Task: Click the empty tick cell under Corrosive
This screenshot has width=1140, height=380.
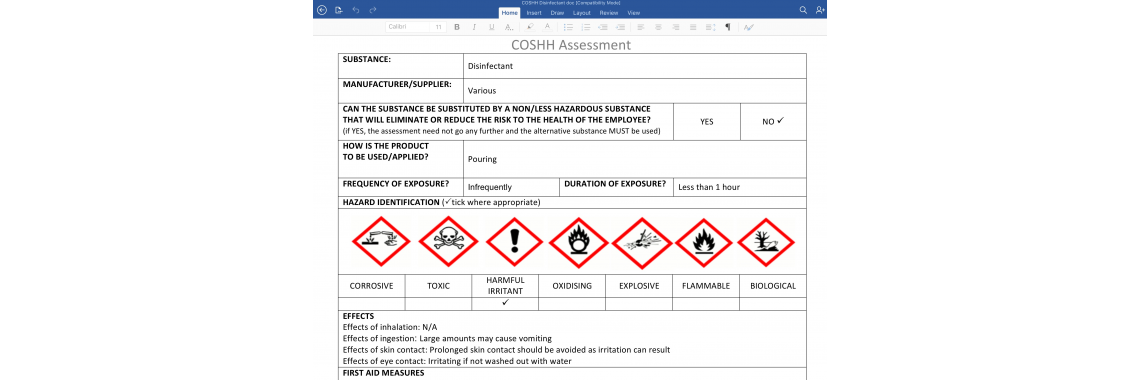Action: (372, 304)
